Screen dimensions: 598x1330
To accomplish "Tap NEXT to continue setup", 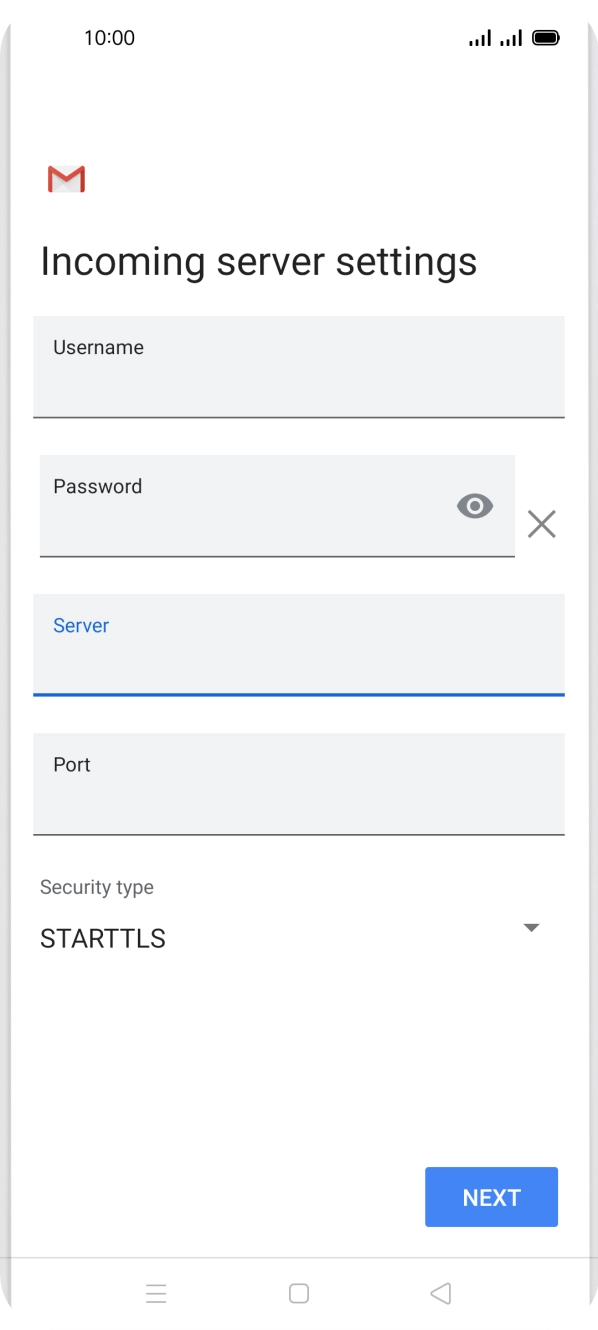I will click(491, 1196).
